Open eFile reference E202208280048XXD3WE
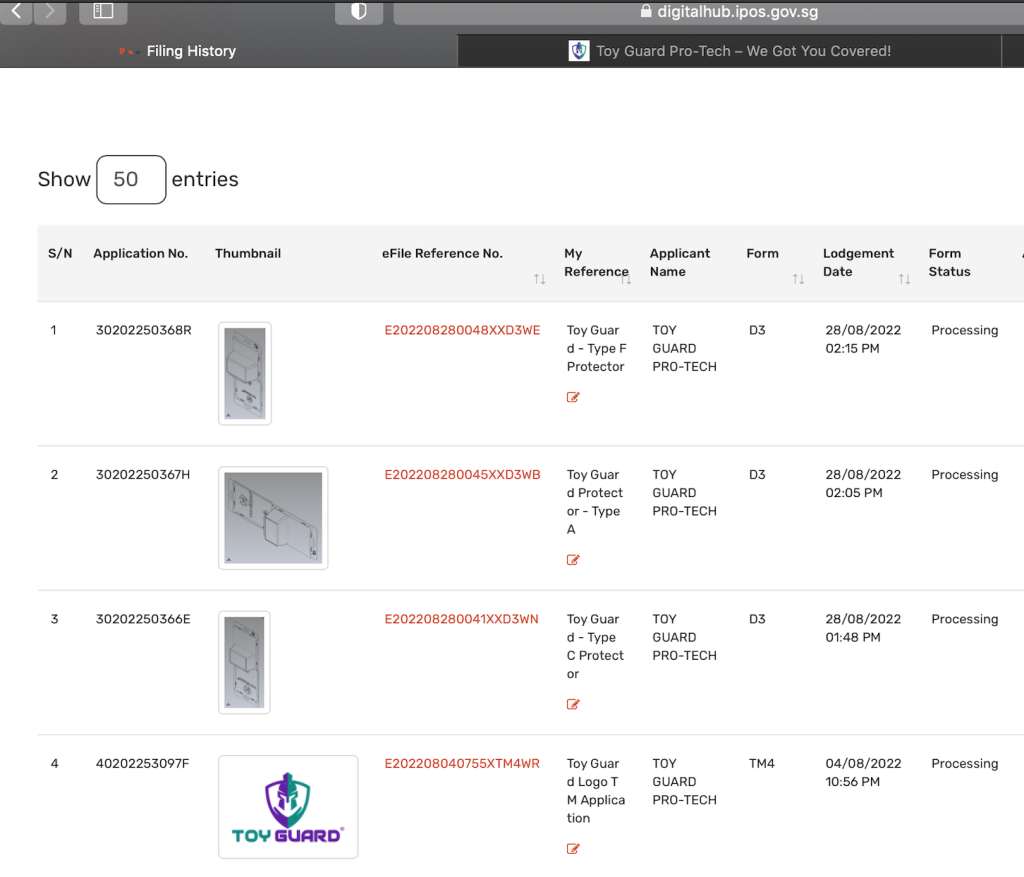This screenshot has height=877, width=1024. 462,330
